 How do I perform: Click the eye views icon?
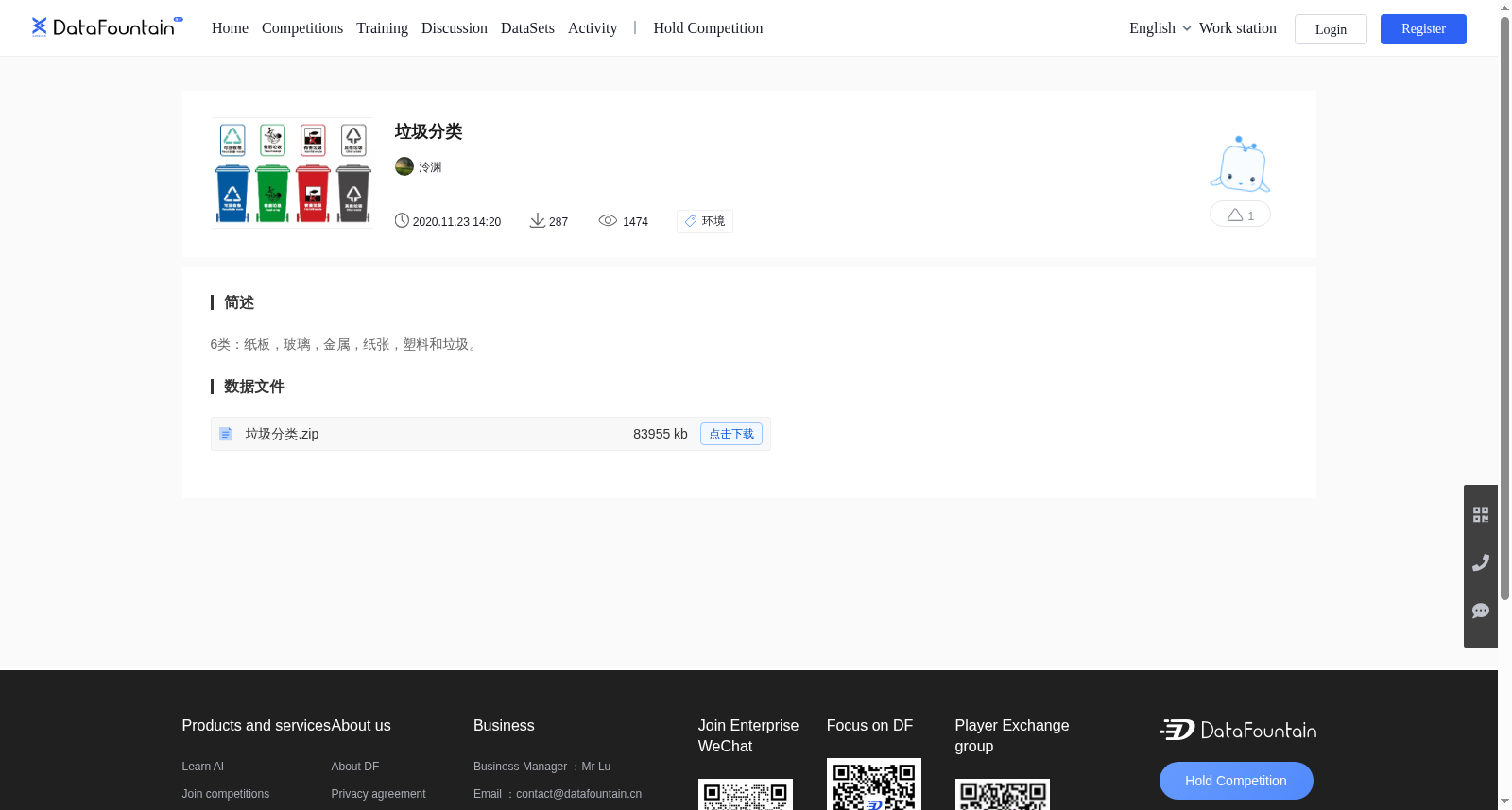coord(608,220)
